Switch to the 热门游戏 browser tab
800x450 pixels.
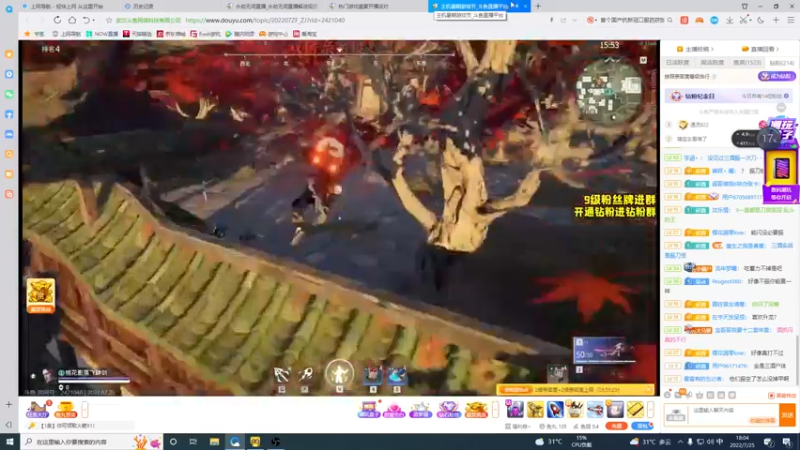pyautogui.click(x=375, y=6)
